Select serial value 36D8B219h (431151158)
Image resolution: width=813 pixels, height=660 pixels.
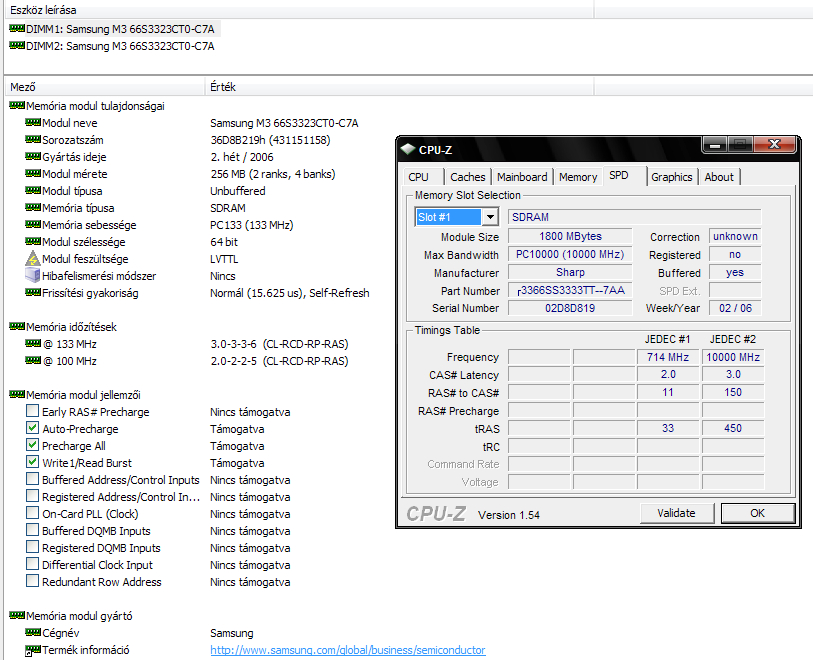pyautogui.click(x=270, y=139)
